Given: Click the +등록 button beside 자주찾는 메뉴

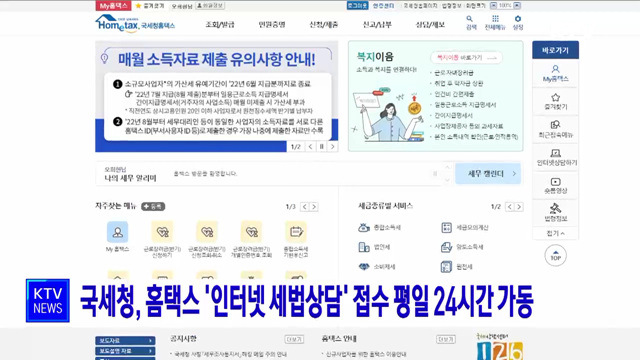Looking at the screenshot, I should click(x=153, y=207).
